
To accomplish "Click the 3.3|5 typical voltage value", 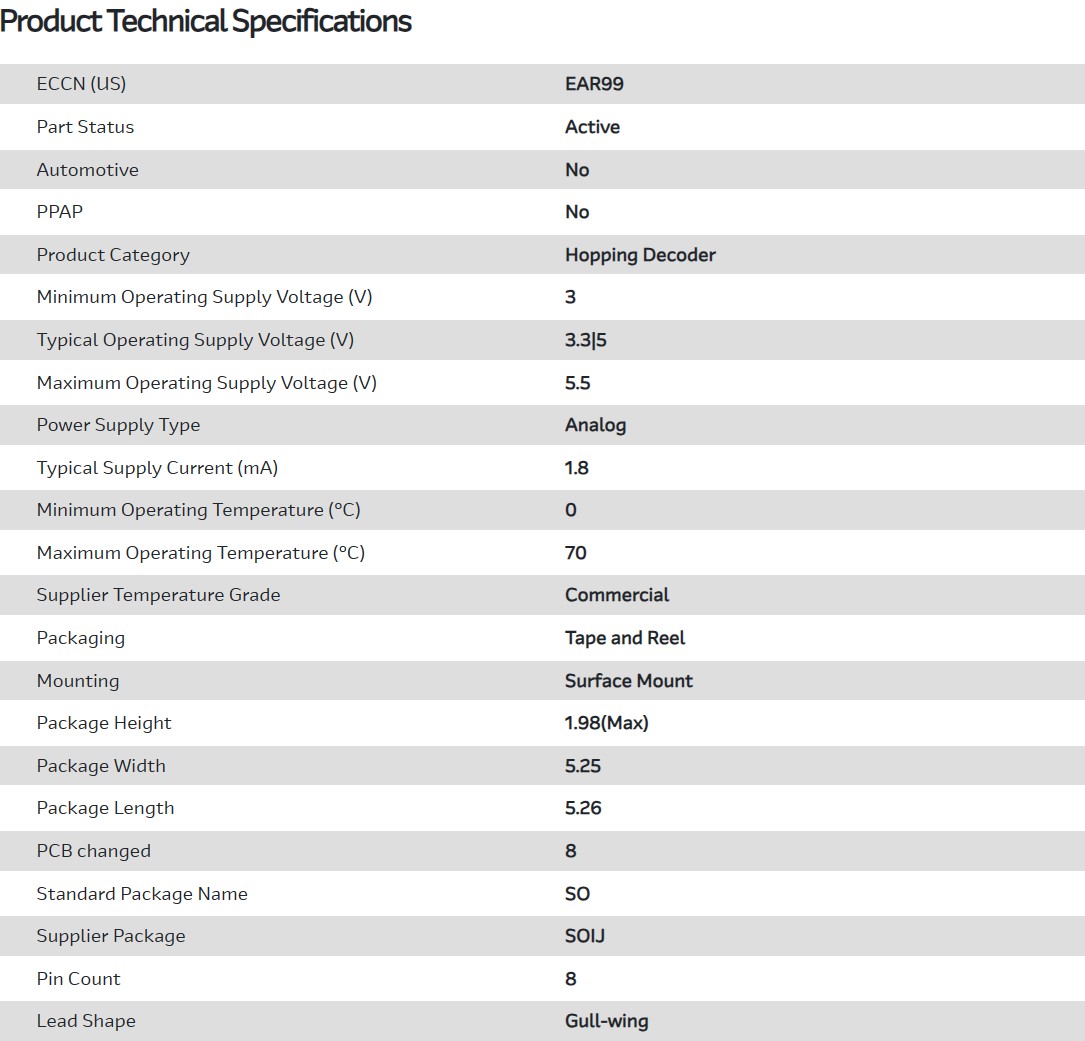I will click(x=586, y=340).
